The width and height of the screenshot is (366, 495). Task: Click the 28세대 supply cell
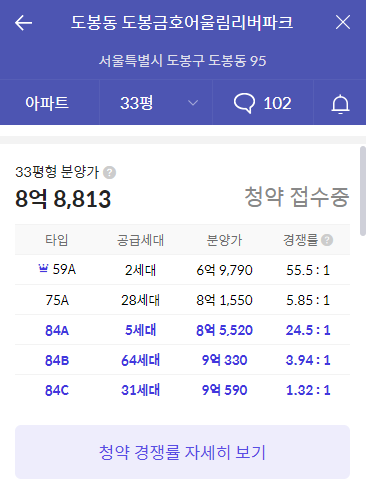tap(140, 300)
